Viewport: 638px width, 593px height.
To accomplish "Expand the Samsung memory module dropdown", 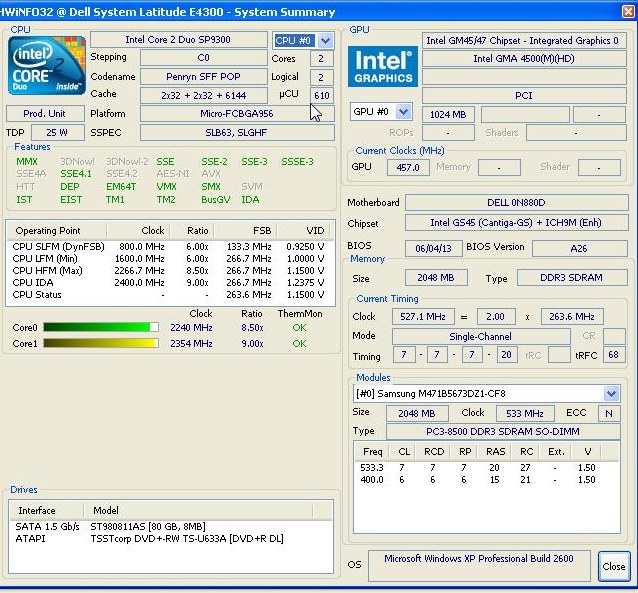I will coord(611,393).
